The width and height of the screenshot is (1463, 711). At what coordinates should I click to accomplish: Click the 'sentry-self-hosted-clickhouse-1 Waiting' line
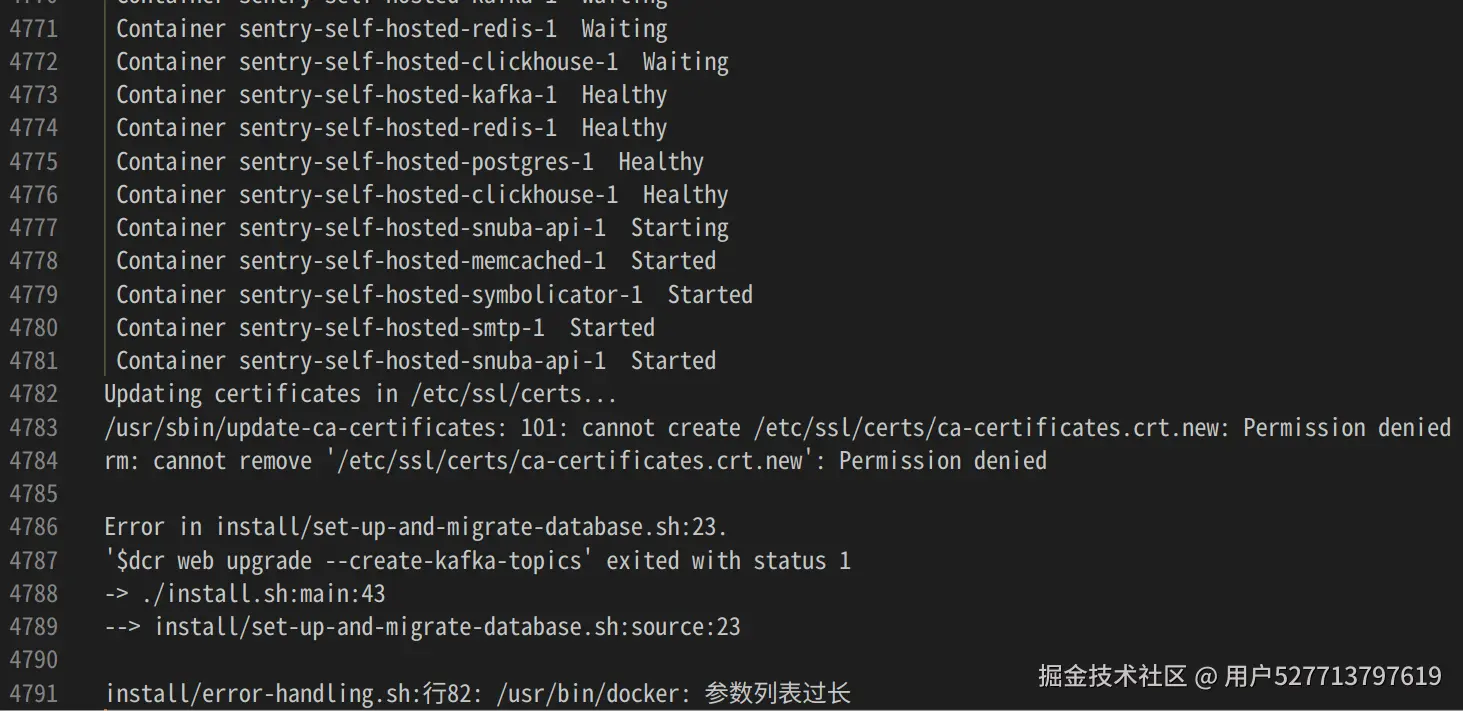[x=422, y=62]
